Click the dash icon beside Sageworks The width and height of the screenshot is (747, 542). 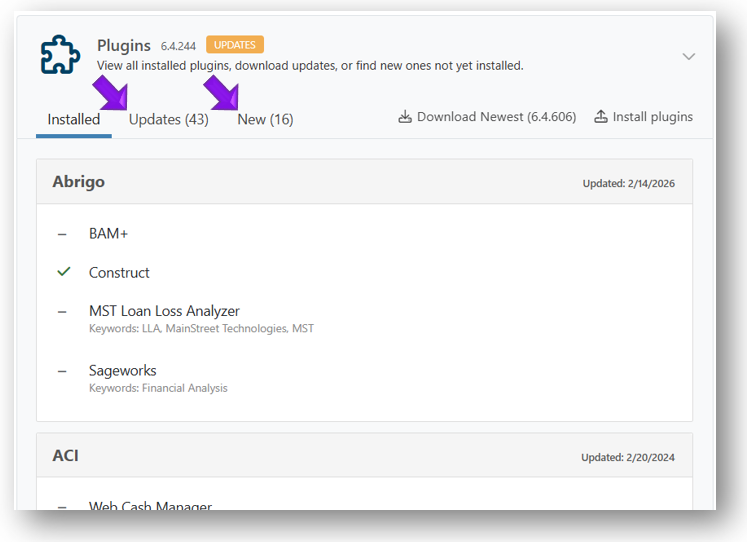pos(62,371)
